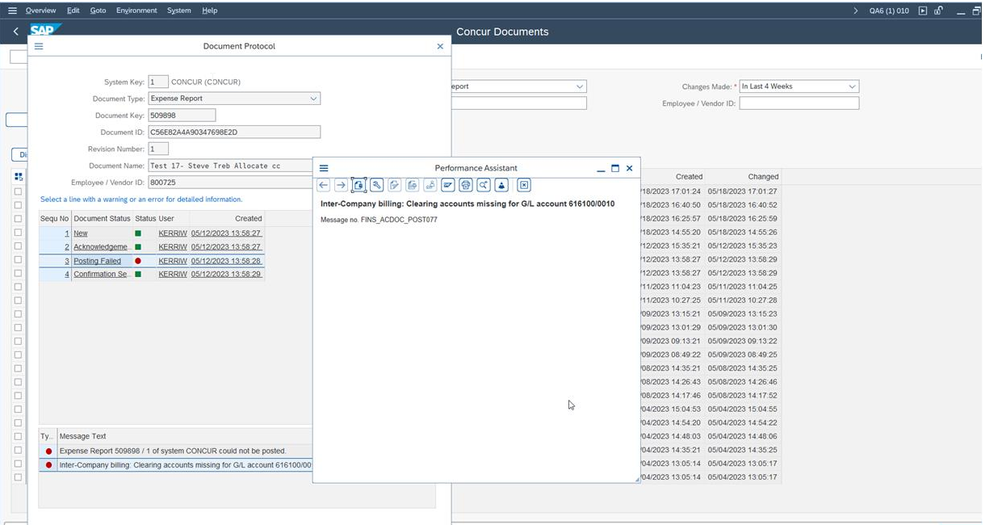
Task: Click Employee / Vendor ID field in Concur Documents
Action: tap(799, 103)
